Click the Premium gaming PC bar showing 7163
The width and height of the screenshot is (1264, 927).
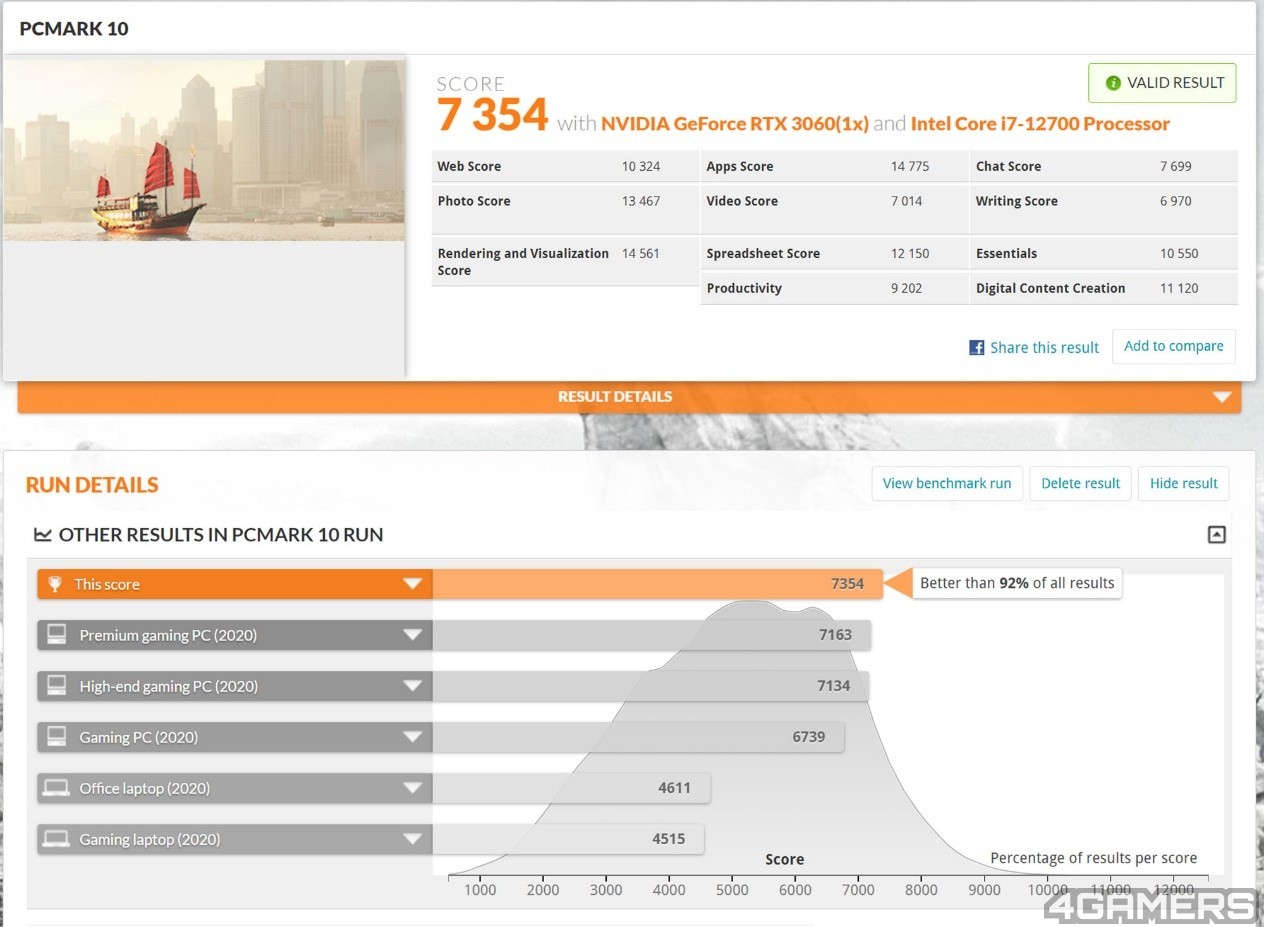651,635
